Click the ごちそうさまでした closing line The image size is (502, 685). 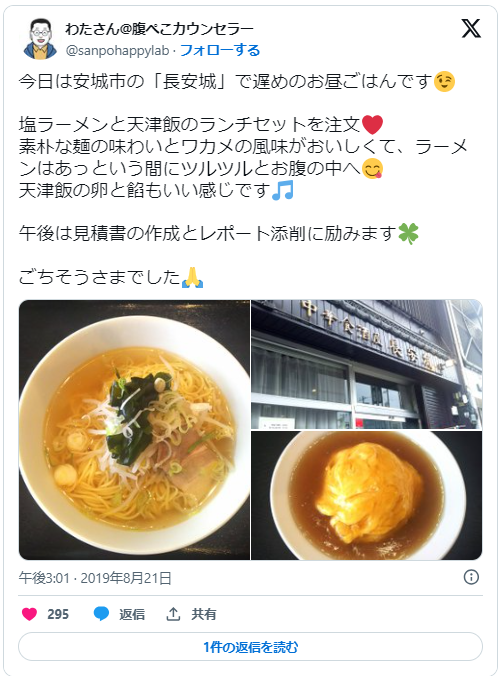[x=111, y=278]
